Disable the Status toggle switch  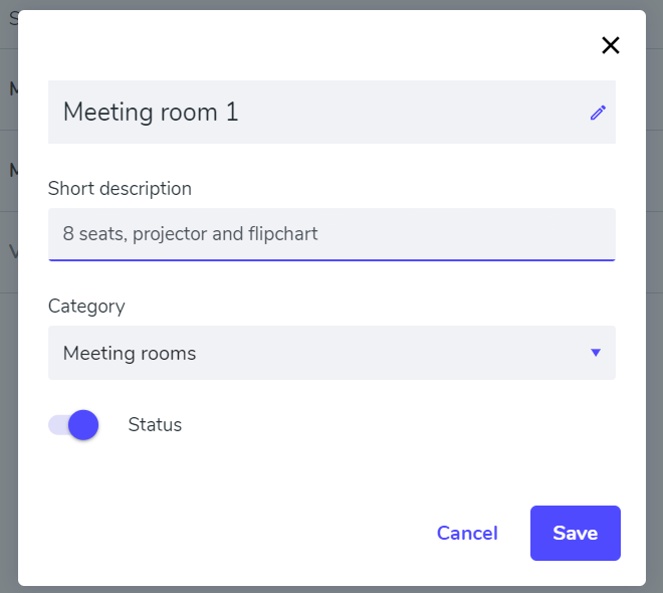point(74,425)
